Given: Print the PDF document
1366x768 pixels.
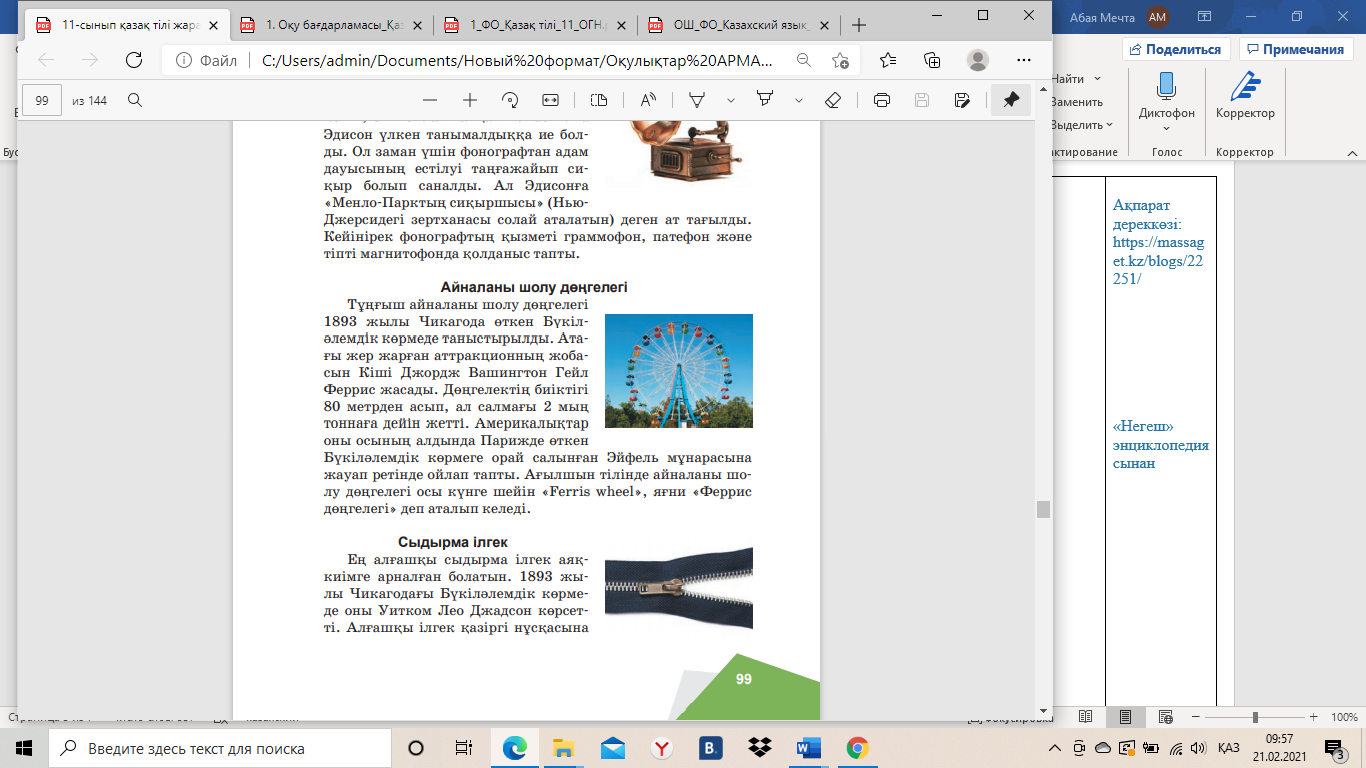Looking at the screenshot, I should [882, 100].
